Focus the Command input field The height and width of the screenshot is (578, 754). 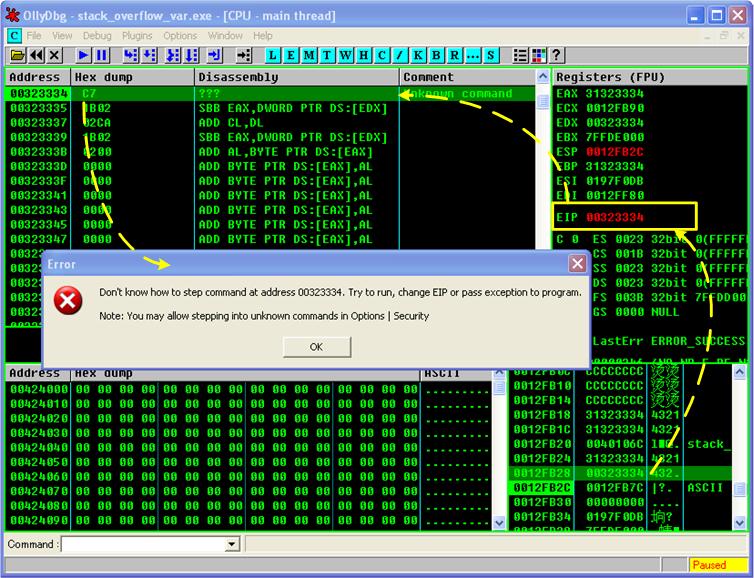click(144, 544)
